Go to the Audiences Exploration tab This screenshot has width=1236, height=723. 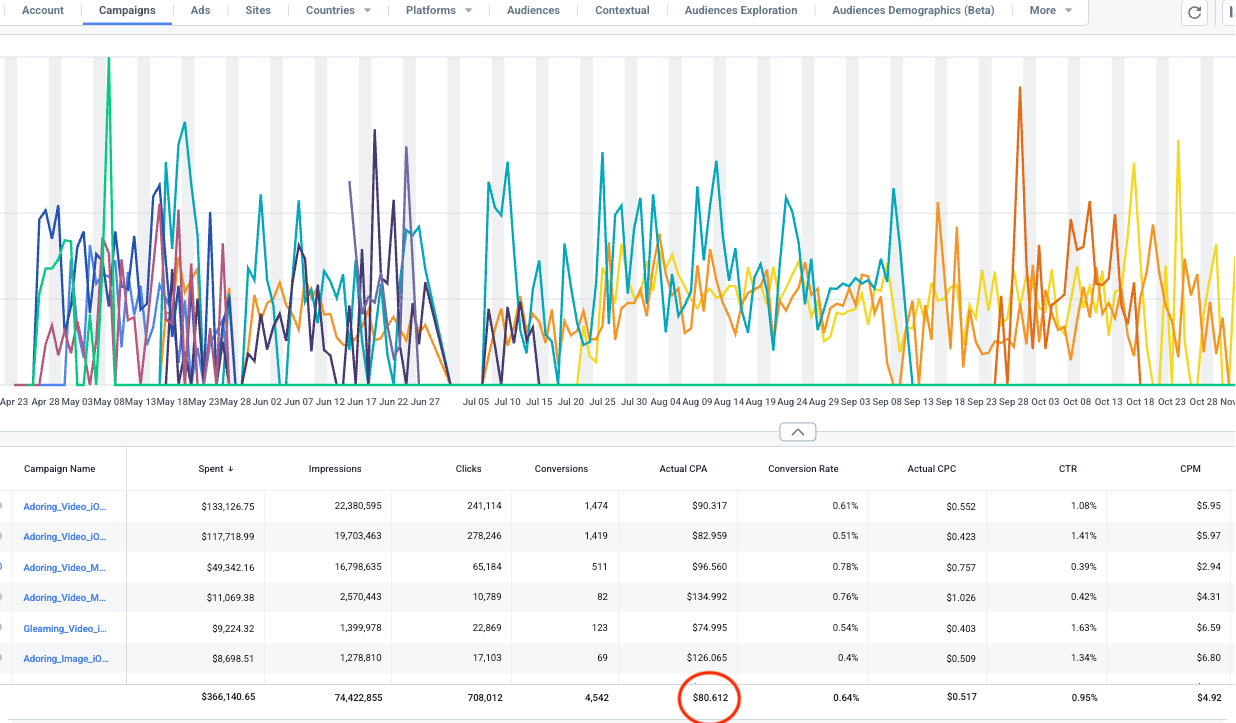tap(741, 11)
